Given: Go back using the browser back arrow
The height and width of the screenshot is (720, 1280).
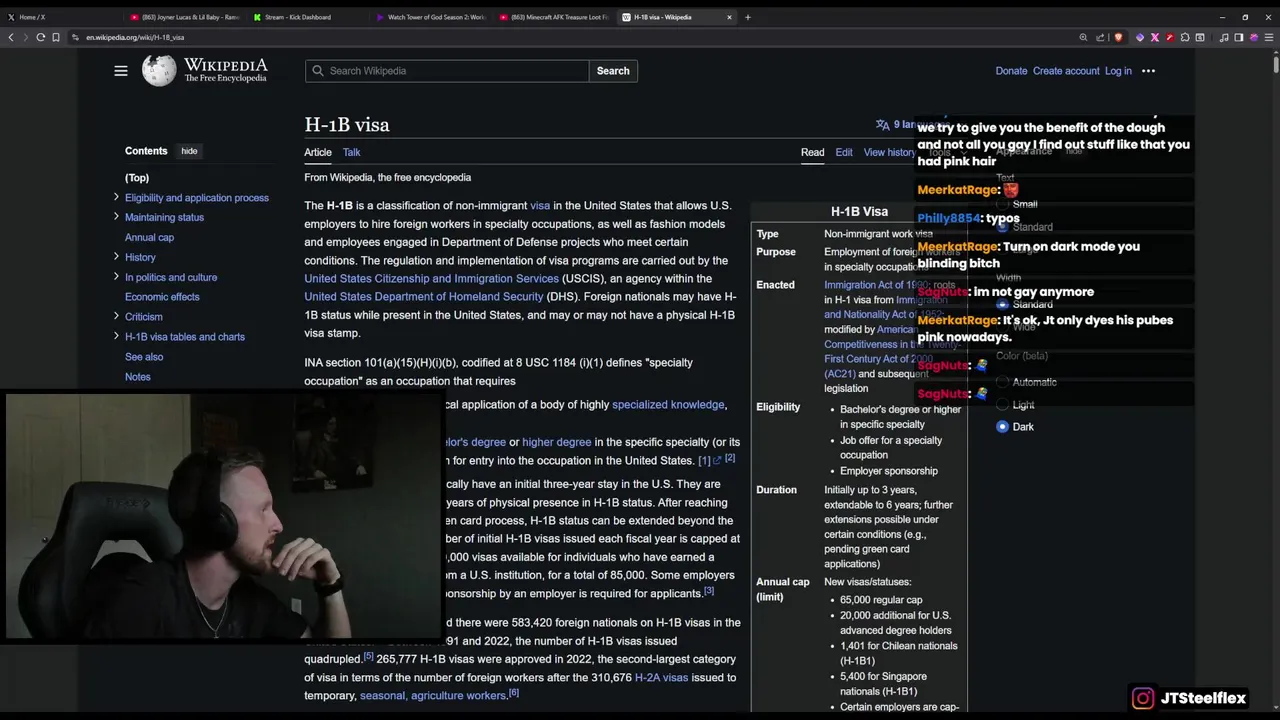Looking at the screenshot, I should [x=11, y=37].
